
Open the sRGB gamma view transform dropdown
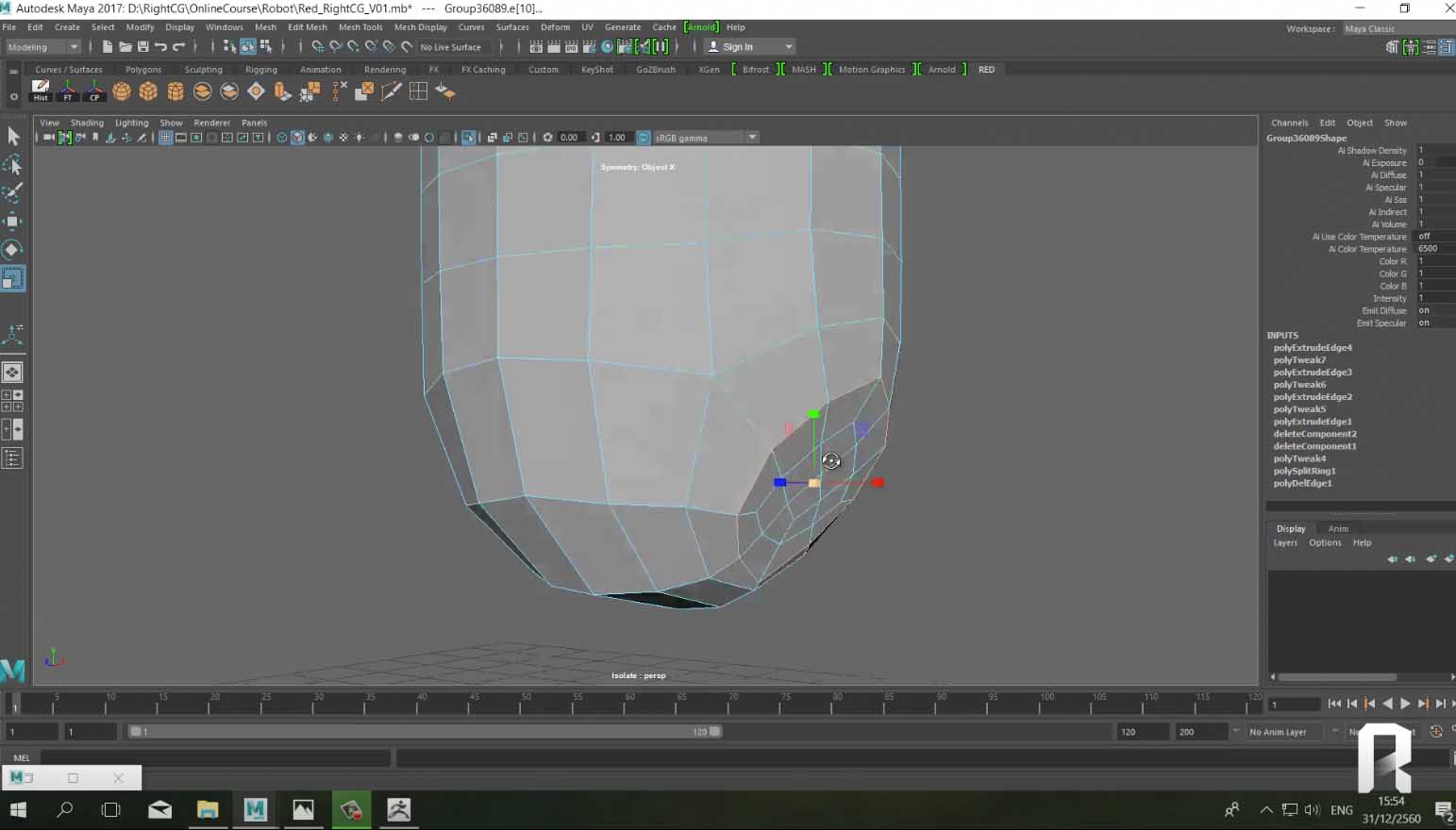tap(752, 138)
